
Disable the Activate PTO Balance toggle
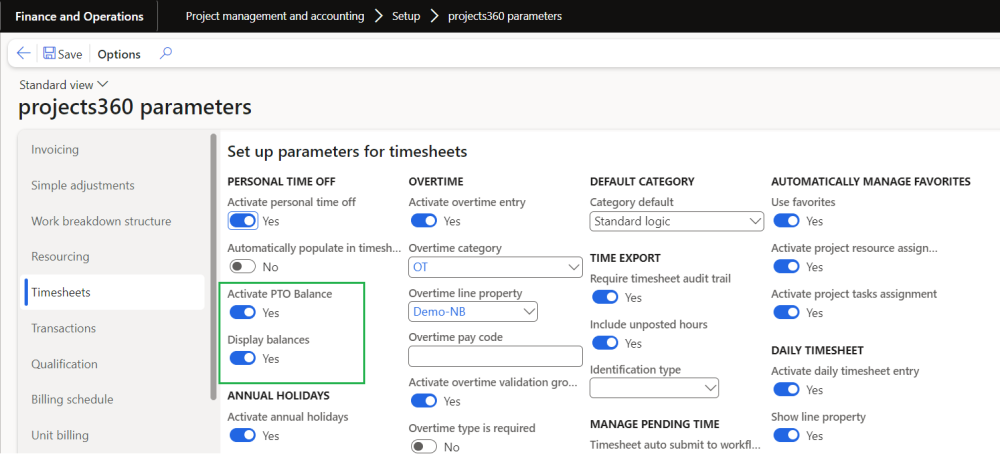(242, 313)
